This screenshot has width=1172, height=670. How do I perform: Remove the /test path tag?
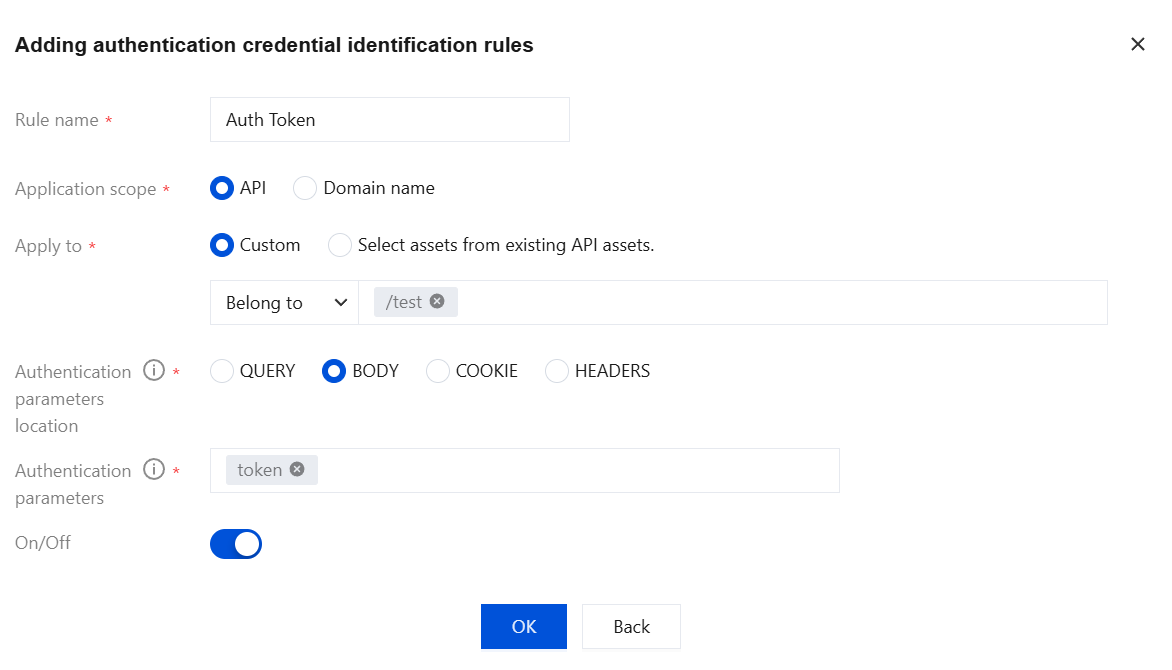pyautogui.click(x=437, y=301)
